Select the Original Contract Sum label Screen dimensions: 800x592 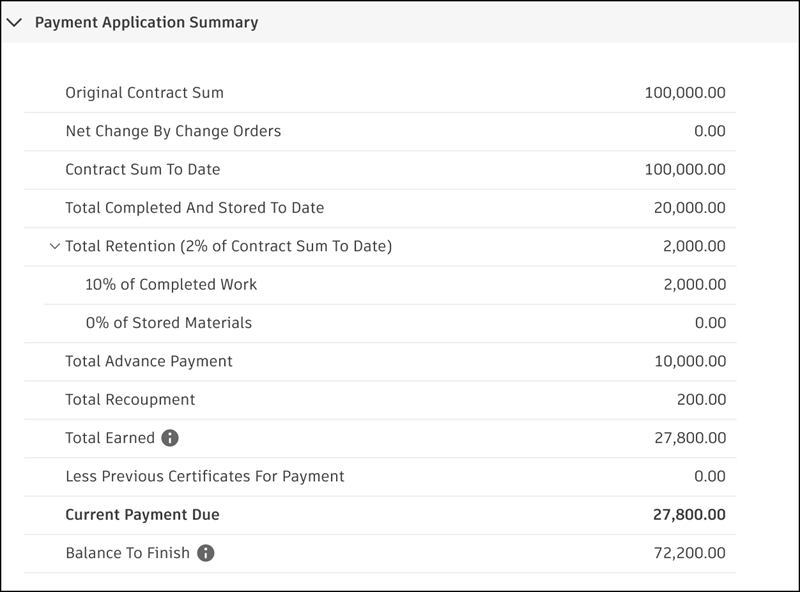pyautogui.click(x=144, y=93)
